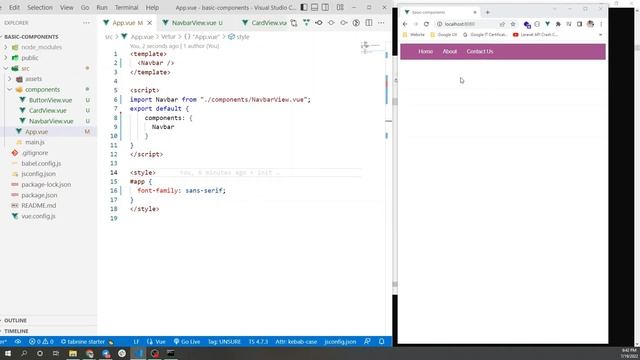Open Customize Layout icon in VS Code title bar
Image resolution: width=640 pixels, height=360 pixels.
click(340, 7)
